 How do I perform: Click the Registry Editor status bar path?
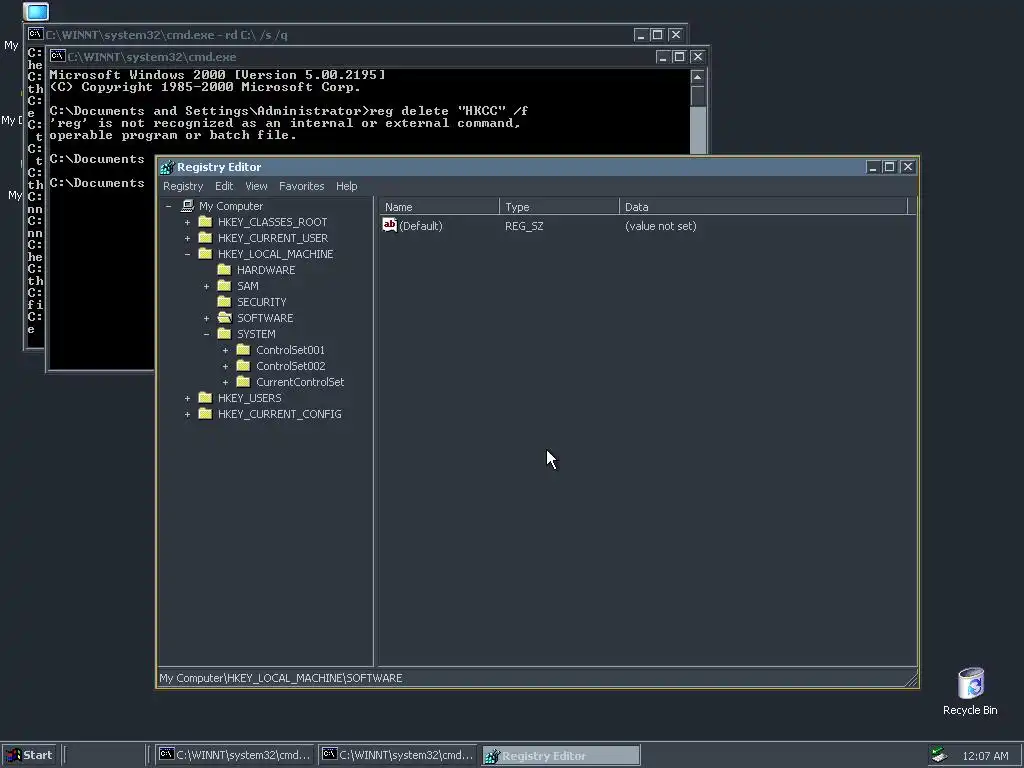tap(281, 678)
